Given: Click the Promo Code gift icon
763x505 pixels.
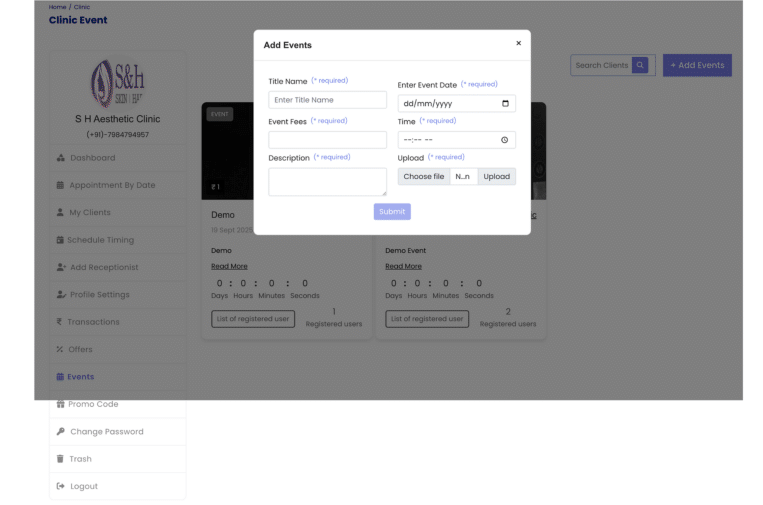Looking at the screenshot, I should 60,404.
